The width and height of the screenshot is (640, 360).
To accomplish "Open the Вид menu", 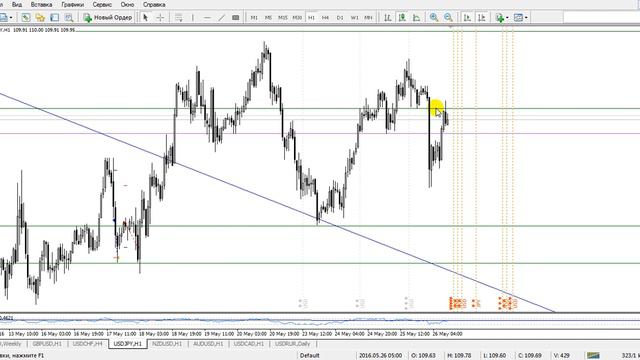I will click(x=17, y=4).
